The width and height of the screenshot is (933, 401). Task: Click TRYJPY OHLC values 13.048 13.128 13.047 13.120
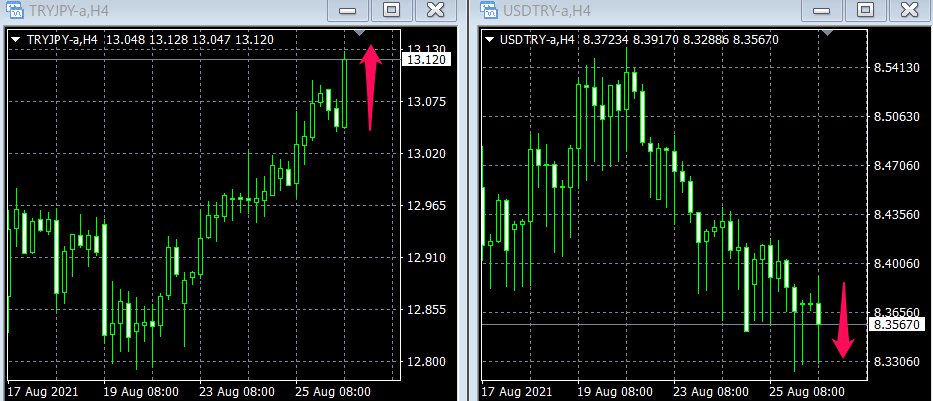point(189,40)
